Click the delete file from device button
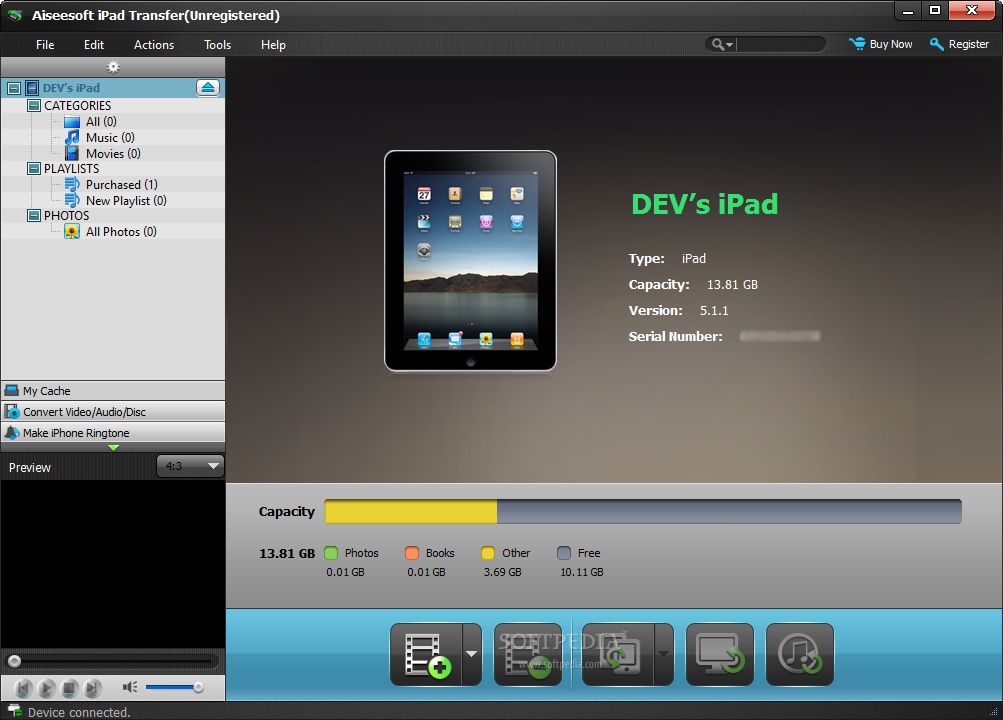The image size is (1003, 720). pos(528,654)
